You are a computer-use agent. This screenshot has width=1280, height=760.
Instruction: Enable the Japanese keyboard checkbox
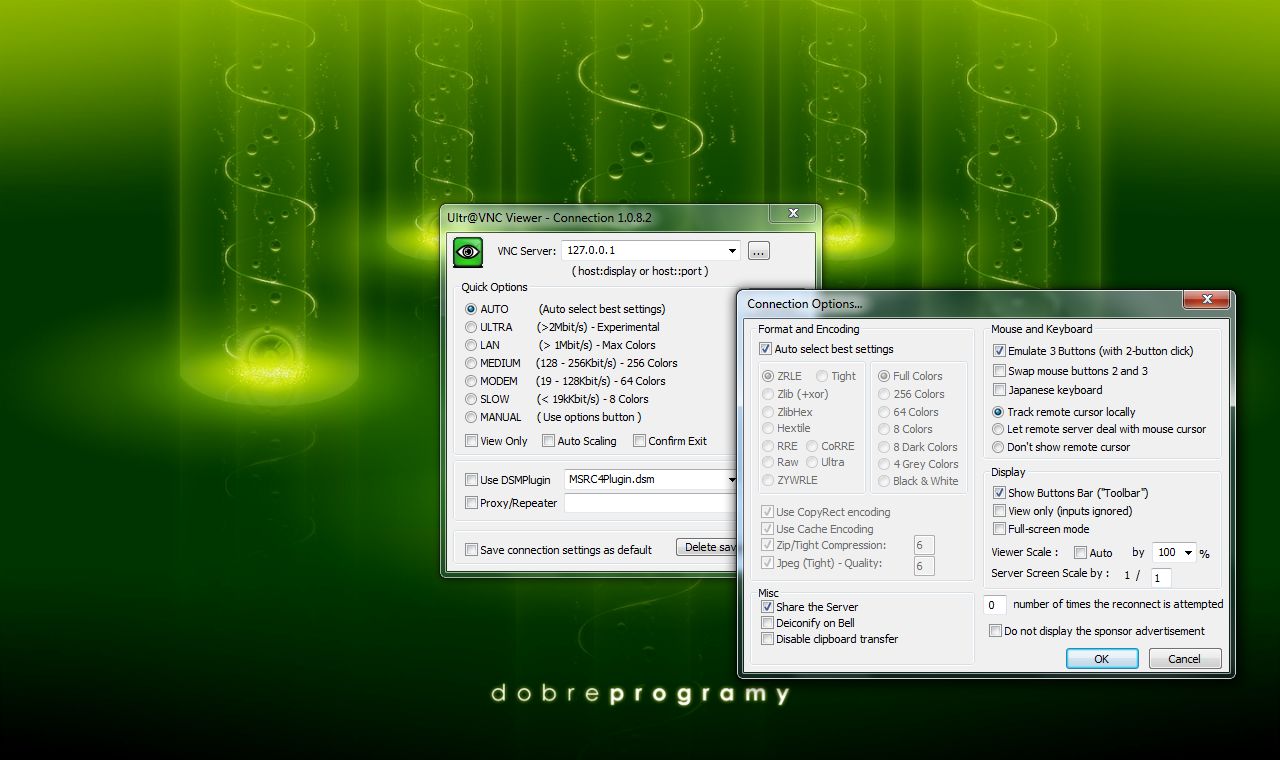pos(999,390)
